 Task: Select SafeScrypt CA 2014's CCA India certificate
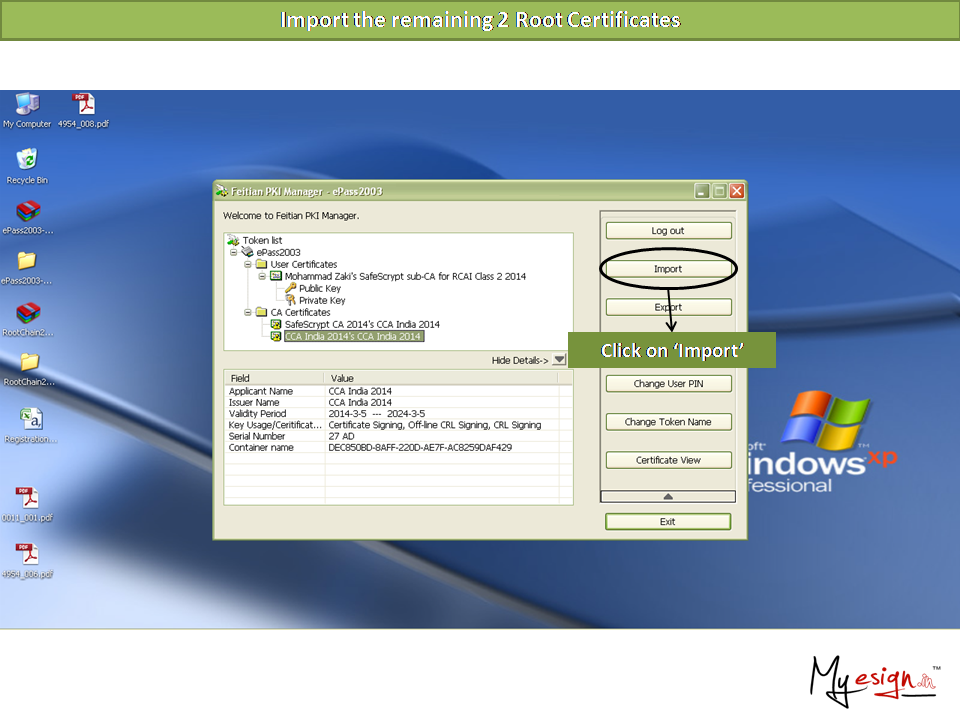click(361, 325)
